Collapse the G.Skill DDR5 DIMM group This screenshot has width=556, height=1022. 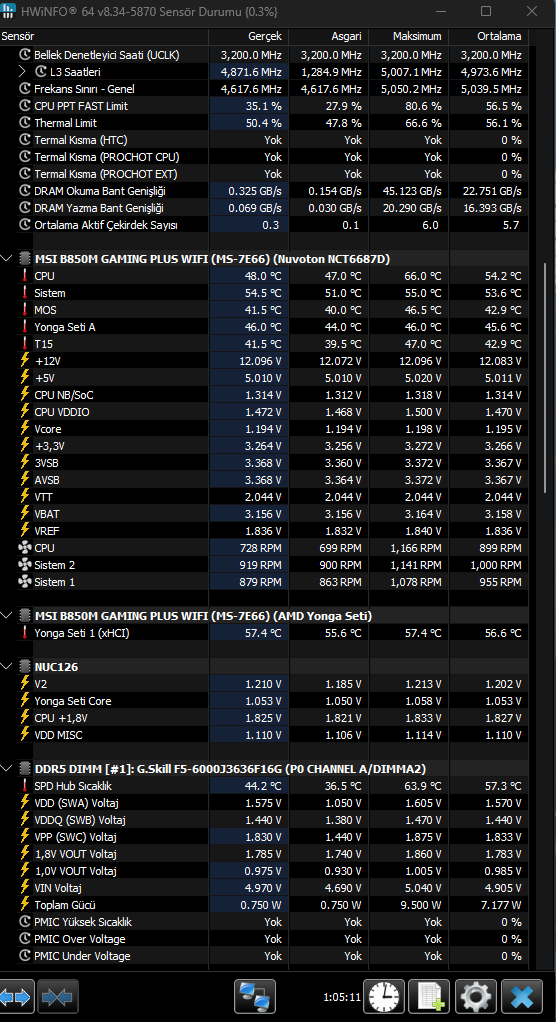(7, 768)
